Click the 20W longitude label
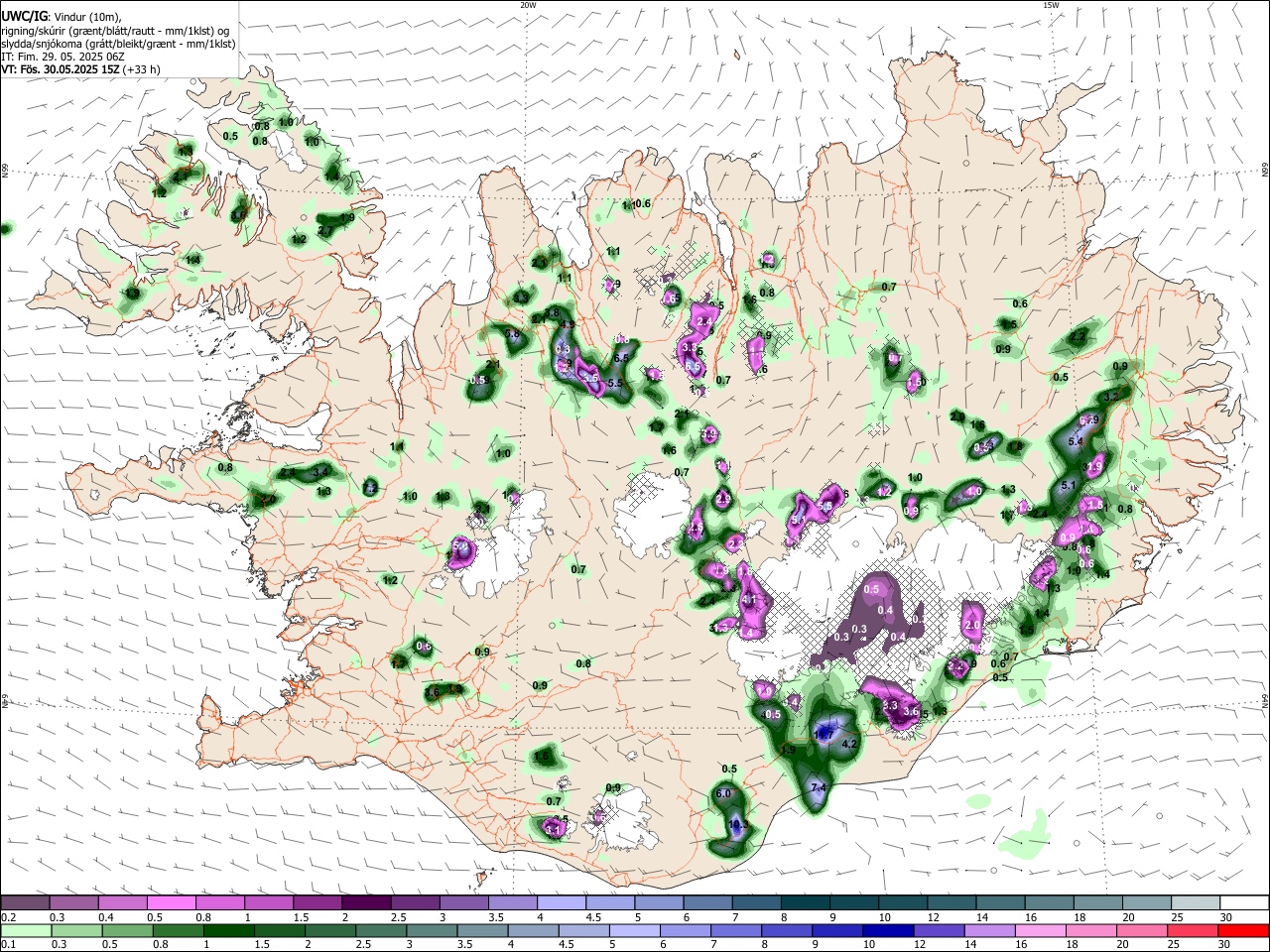 (x=528, y=5)
